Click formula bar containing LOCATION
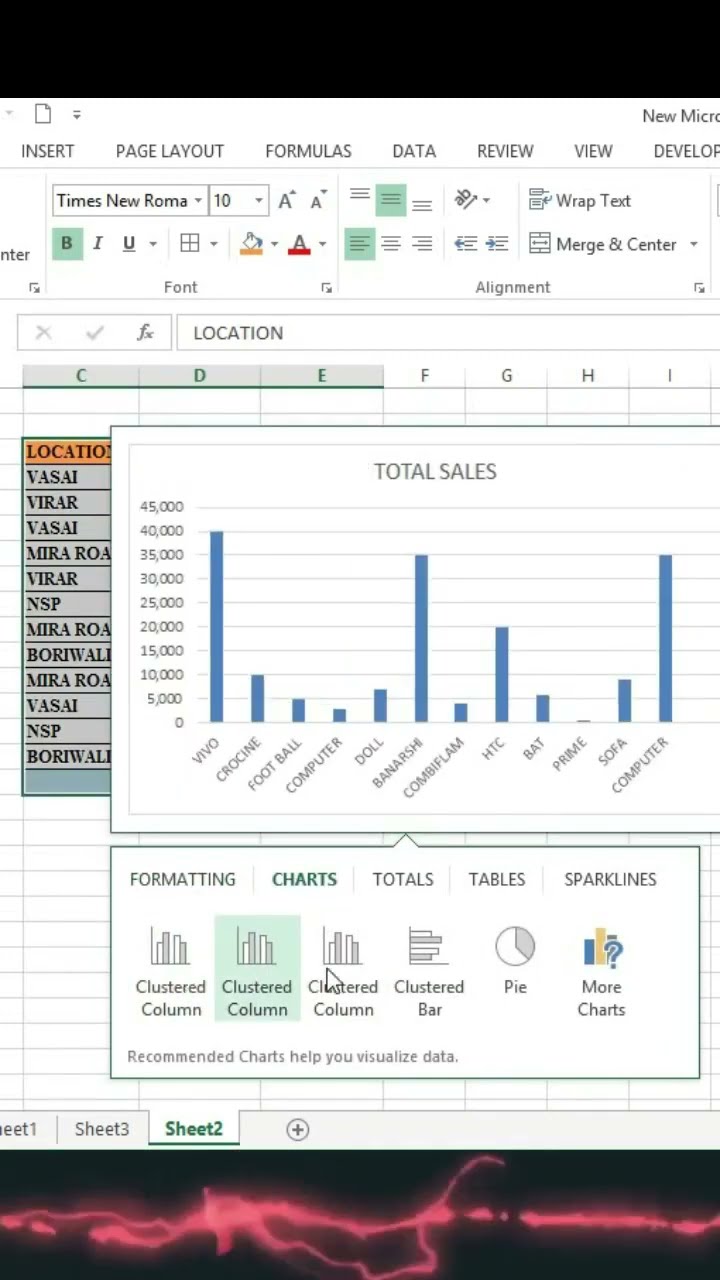The height and width of the screenshot is (1280, 720). tap(447, 333)
